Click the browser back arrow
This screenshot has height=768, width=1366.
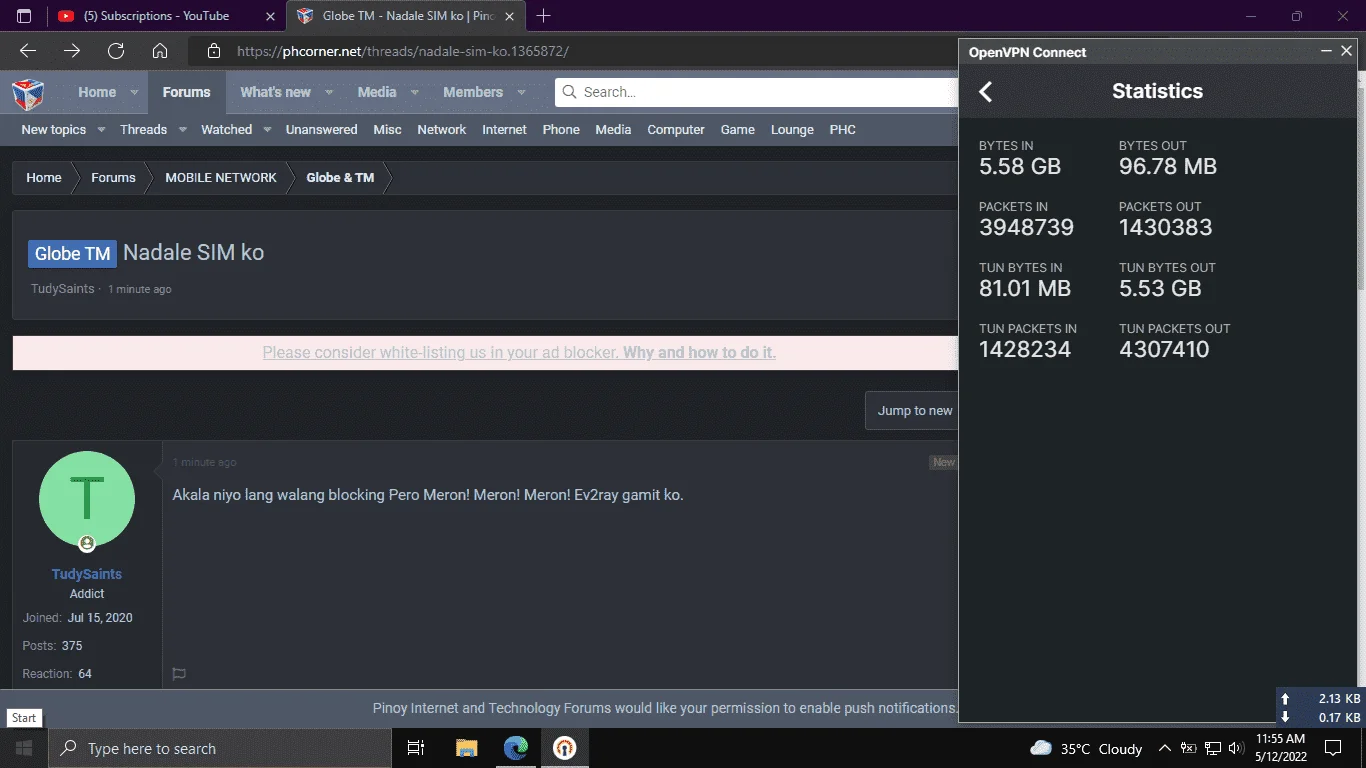[28, 51]
